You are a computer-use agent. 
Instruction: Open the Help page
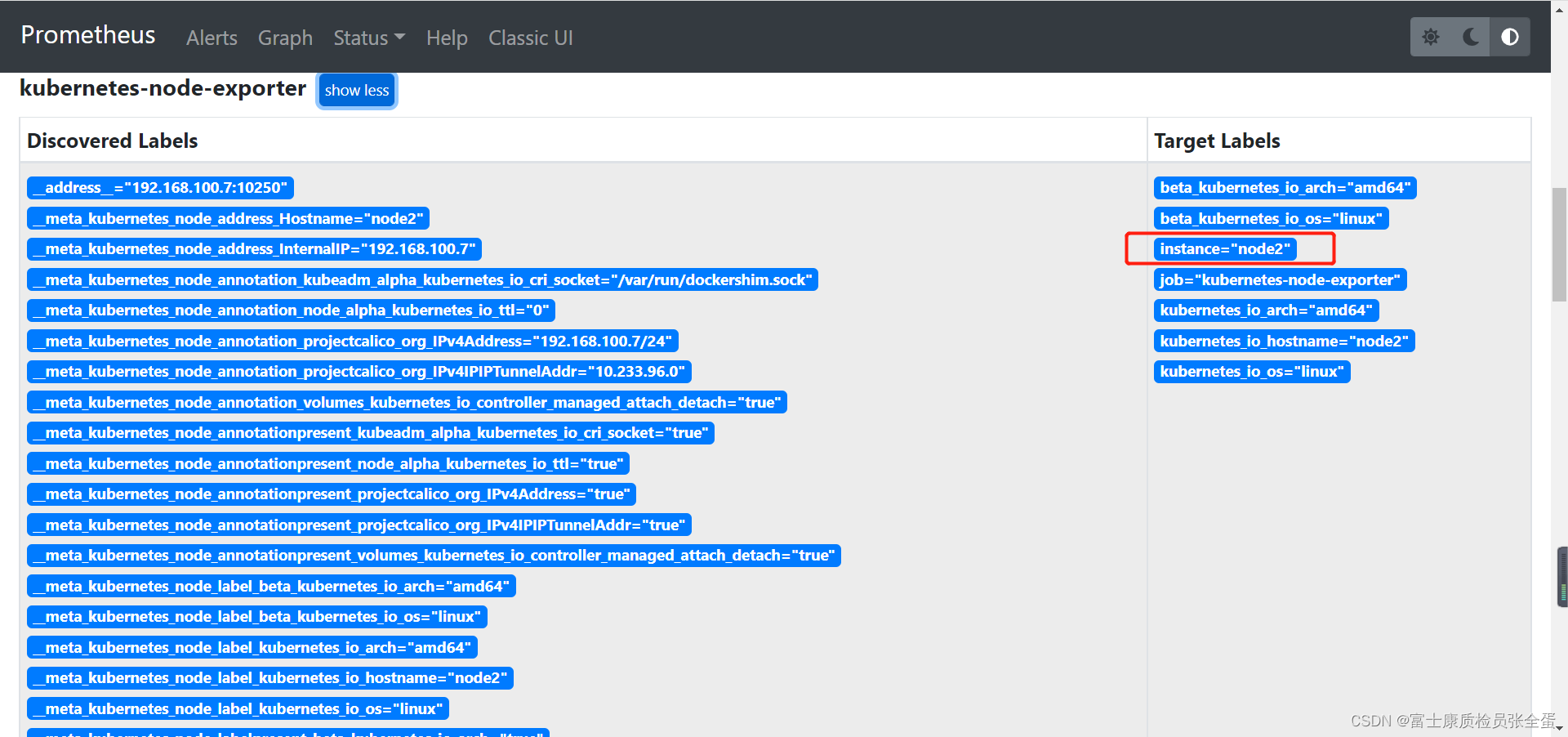pos(447,38)
